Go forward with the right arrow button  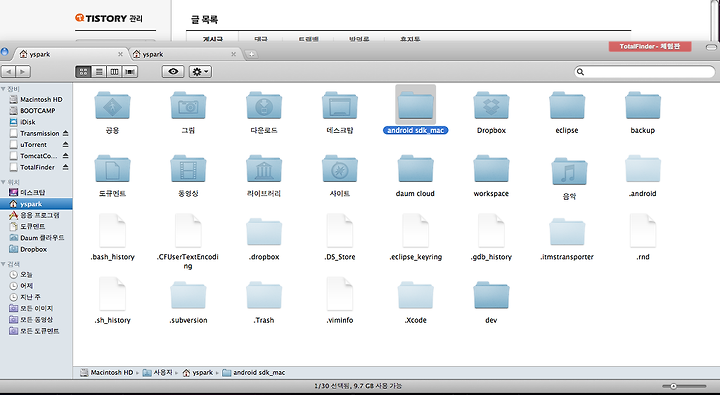point(23,72)
